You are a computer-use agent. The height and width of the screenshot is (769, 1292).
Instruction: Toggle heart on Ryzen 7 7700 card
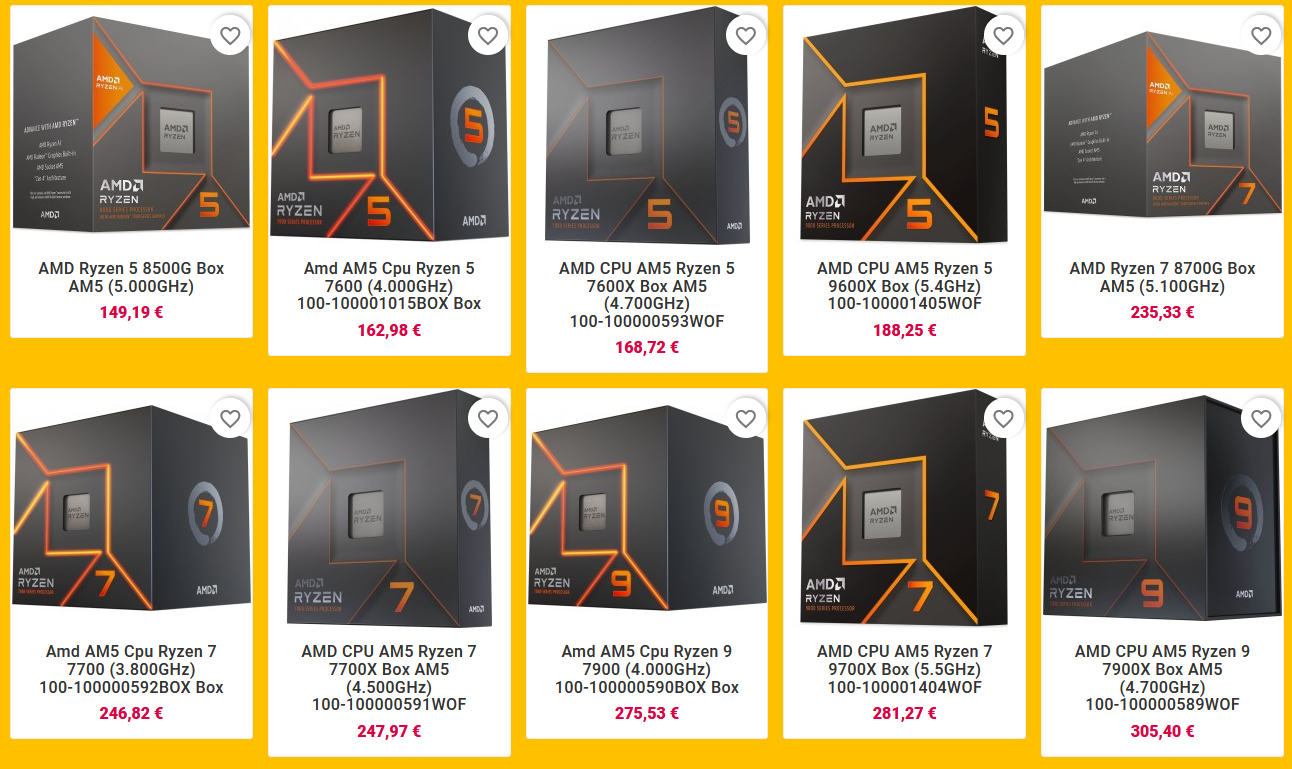[x=230, y=419]
